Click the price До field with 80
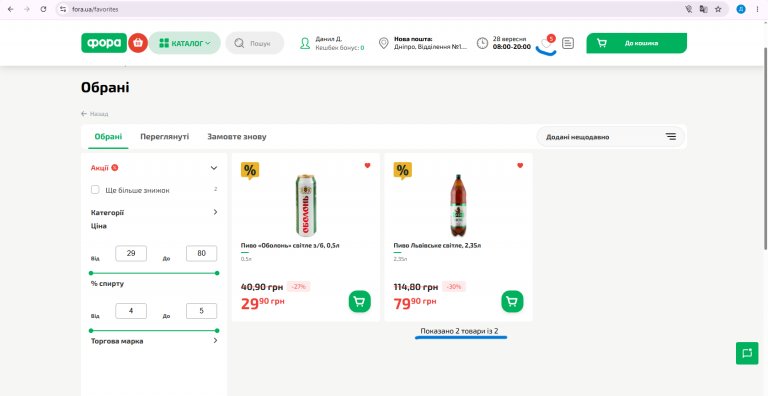The height and width of the screenshot is (396, 768). click(x=201, y=253)
